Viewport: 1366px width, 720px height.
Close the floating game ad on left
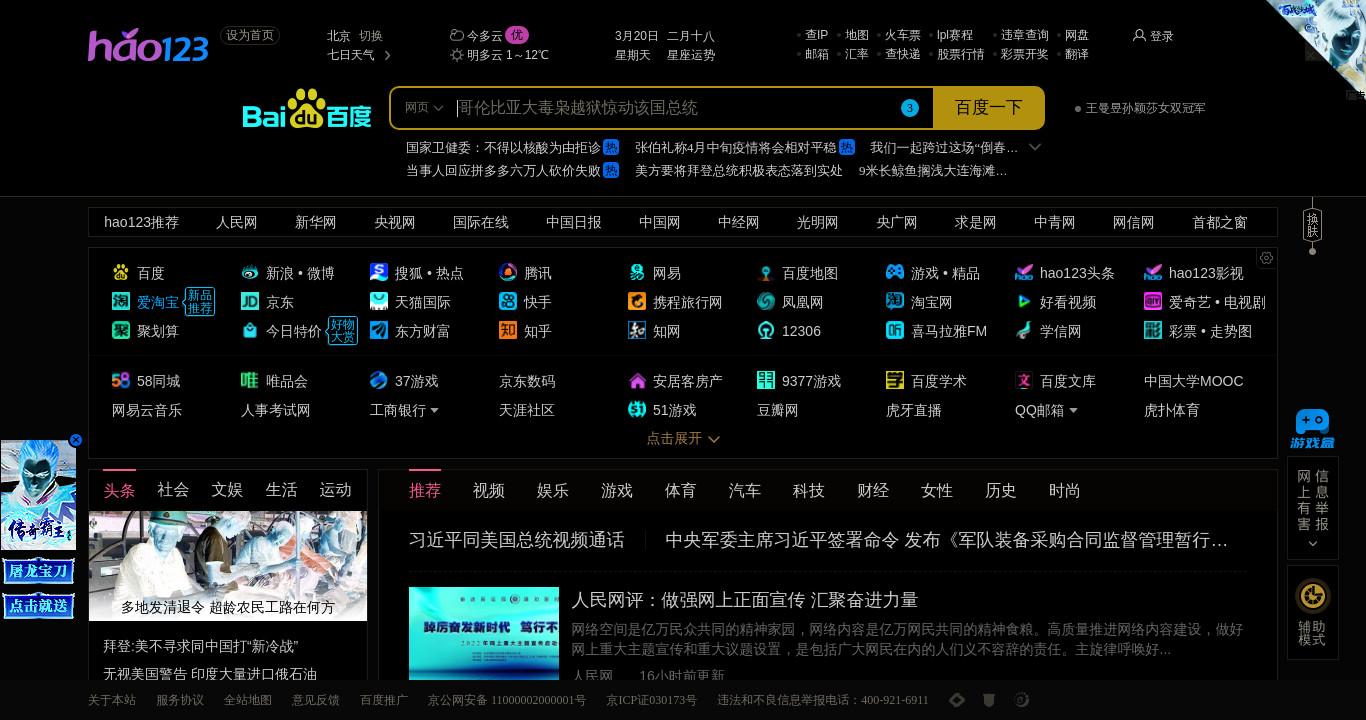pyautogui.click(x=75, y=440)
